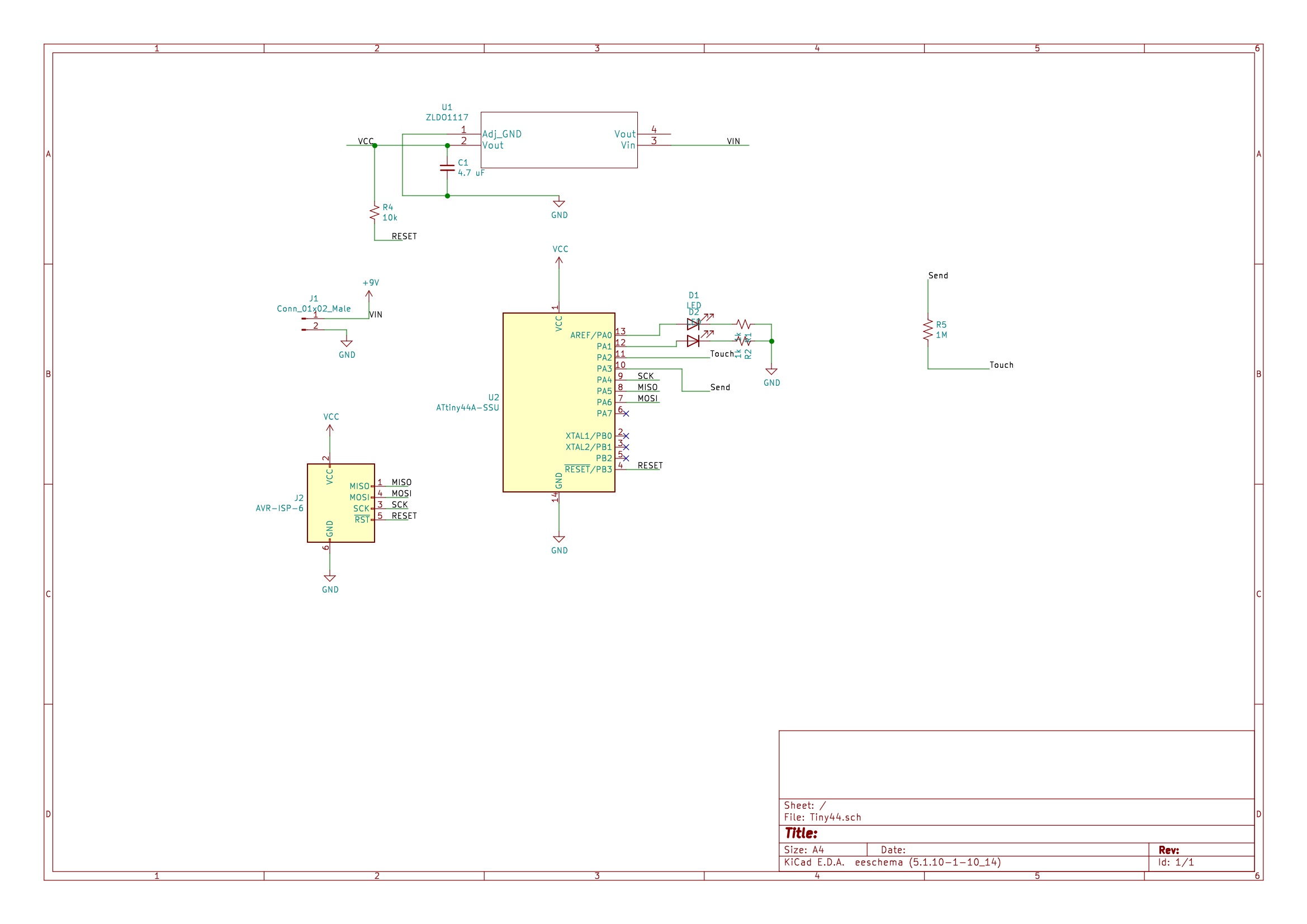Click the PA3 pin label
Viewport: 1307px width, 924px height.
pyautogui.click(x=604, y=369)
